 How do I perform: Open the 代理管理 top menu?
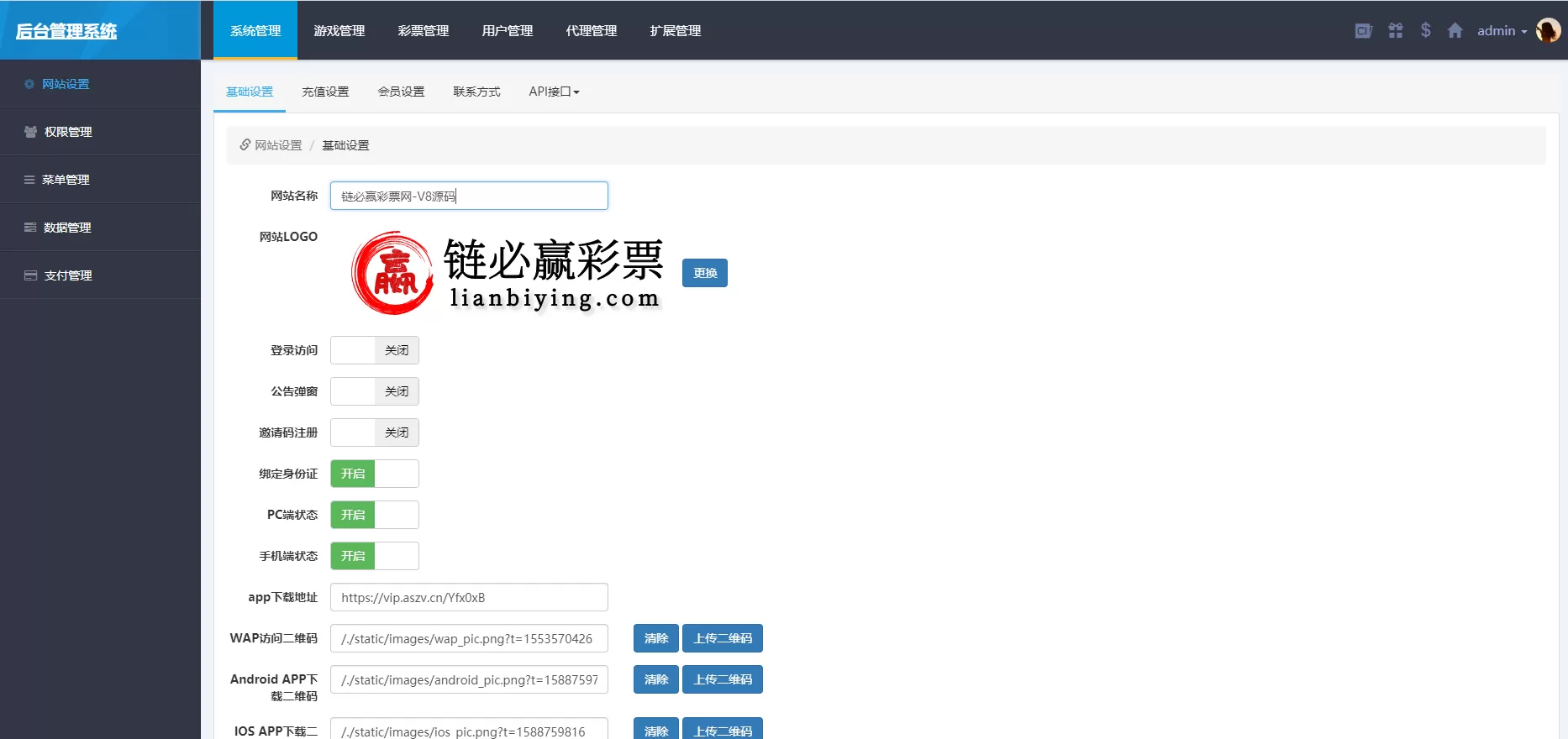pos(592,31)
